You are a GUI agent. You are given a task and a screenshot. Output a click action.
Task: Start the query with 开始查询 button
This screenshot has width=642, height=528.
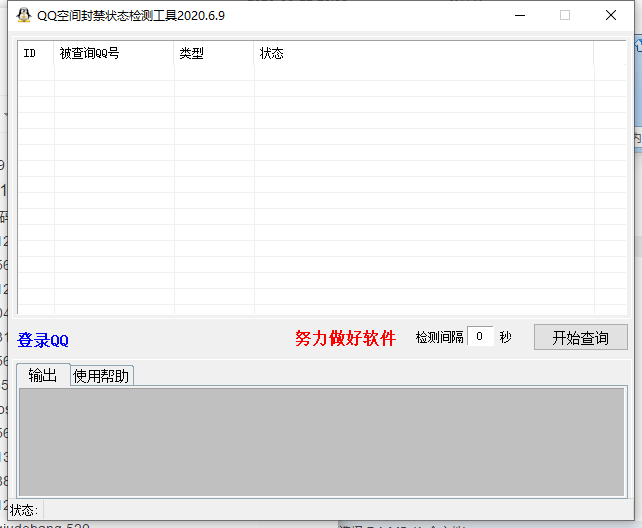click(581, 337)
